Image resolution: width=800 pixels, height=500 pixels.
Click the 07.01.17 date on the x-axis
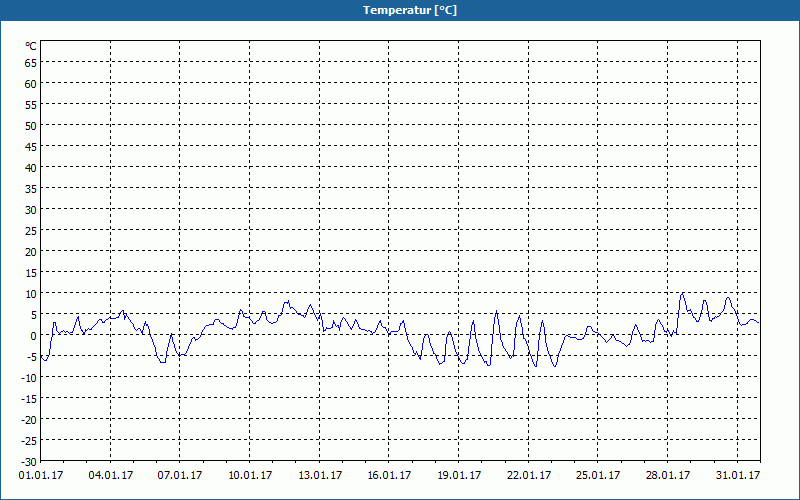(x=180, y=476)
